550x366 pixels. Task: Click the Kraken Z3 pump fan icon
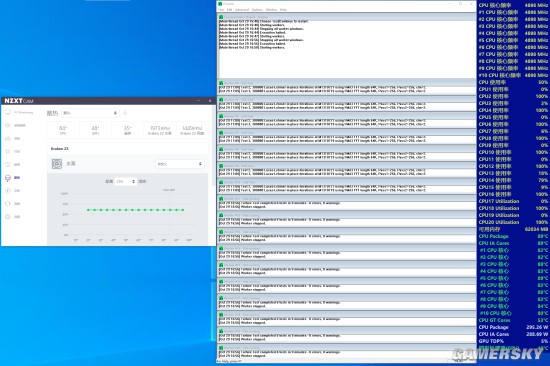tap(57, 164)
